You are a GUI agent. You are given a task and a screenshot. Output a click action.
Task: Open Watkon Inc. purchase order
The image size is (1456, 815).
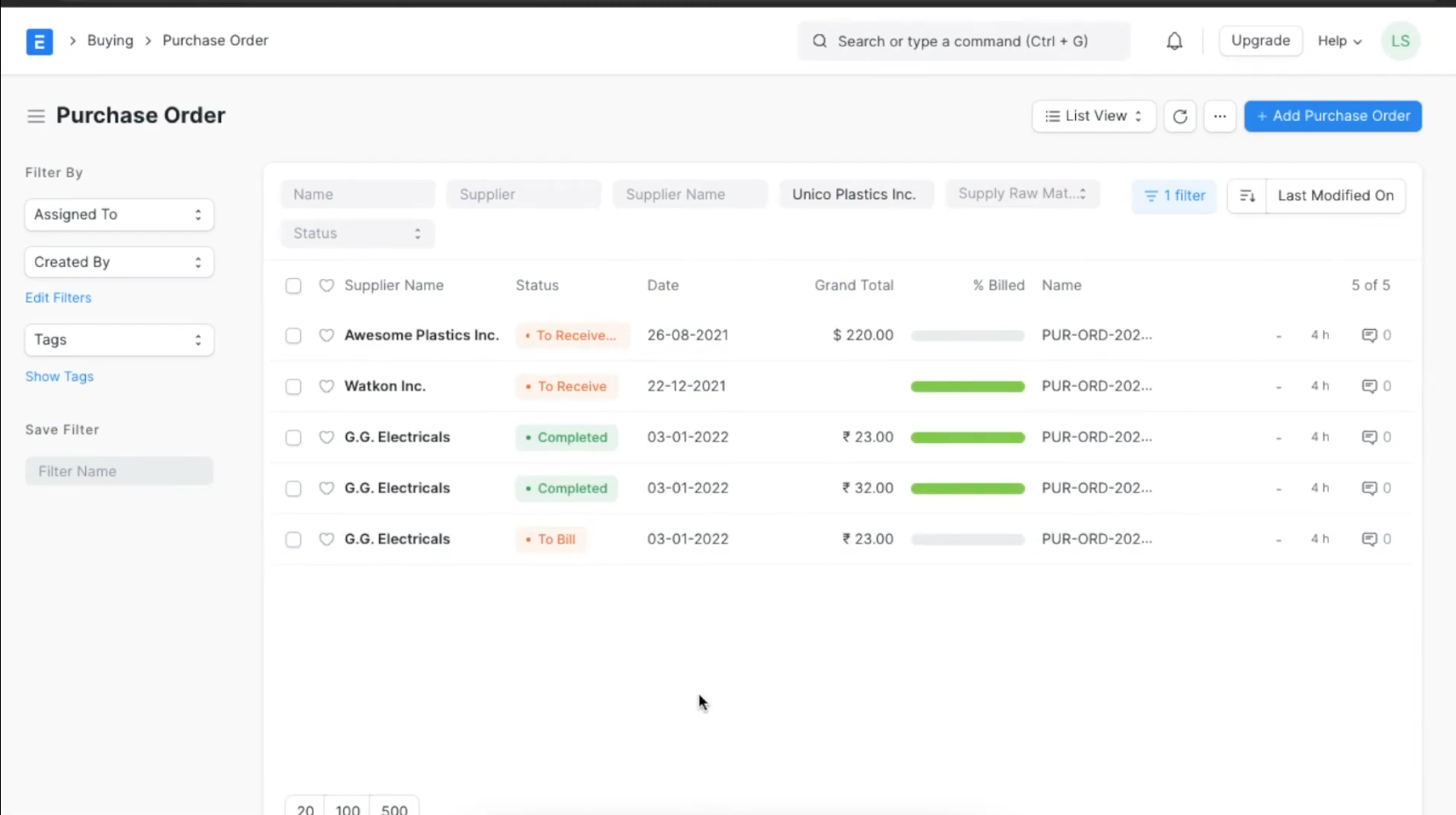coord(384,386)
